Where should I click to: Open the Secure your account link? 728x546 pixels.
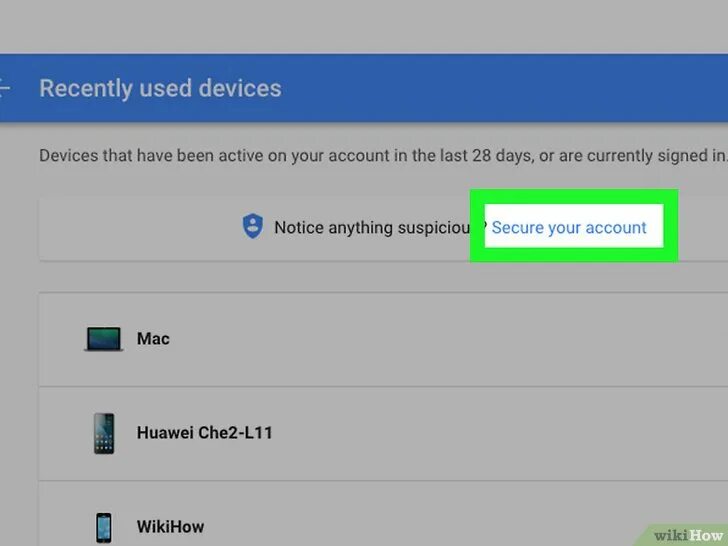569,228
